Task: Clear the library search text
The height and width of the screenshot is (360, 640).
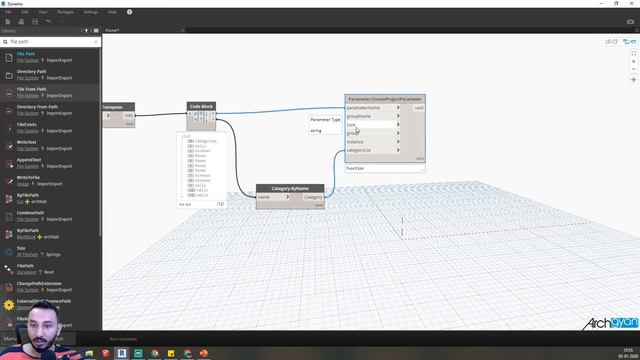Action: pyautogui.click(x=96, y=42)
